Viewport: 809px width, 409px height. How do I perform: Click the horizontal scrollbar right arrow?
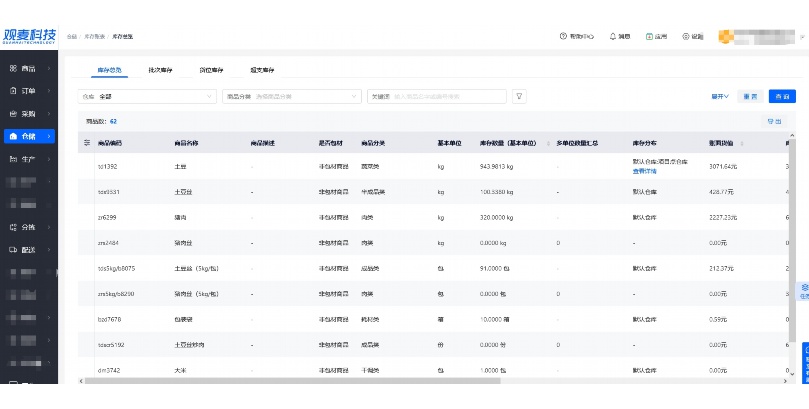tap(785, 381)
